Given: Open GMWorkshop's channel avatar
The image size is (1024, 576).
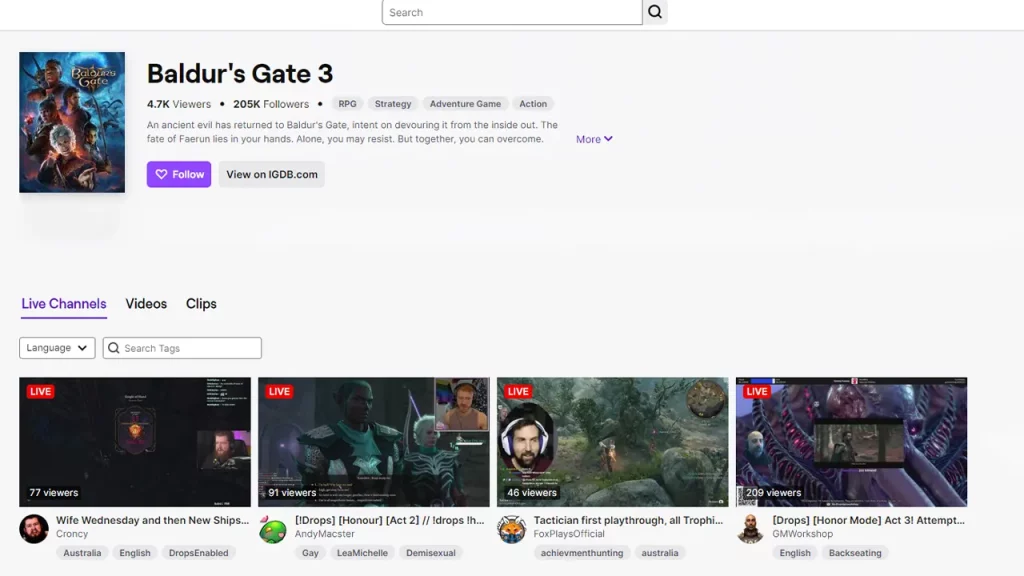Looking at the screenshot, I should click(751, 529).
